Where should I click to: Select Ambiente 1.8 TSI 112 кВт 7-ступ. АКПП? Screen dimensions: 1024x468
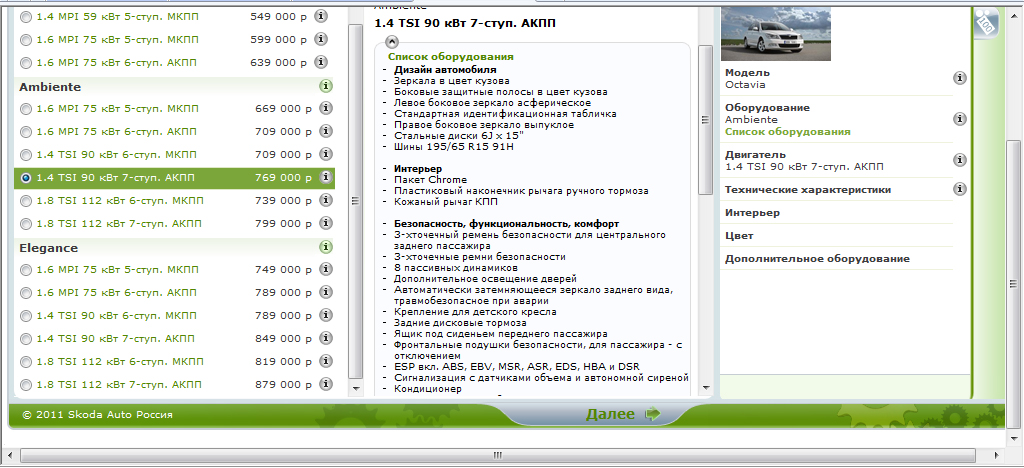(26, 224)
